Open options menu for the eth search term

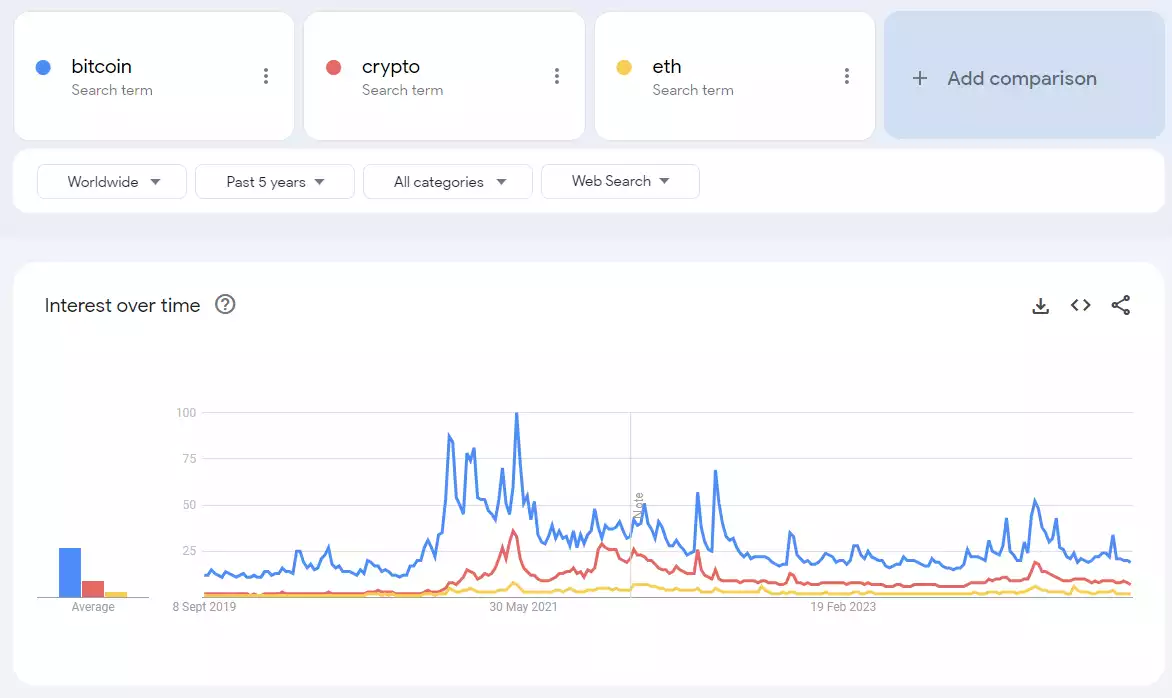pos(846,75)
